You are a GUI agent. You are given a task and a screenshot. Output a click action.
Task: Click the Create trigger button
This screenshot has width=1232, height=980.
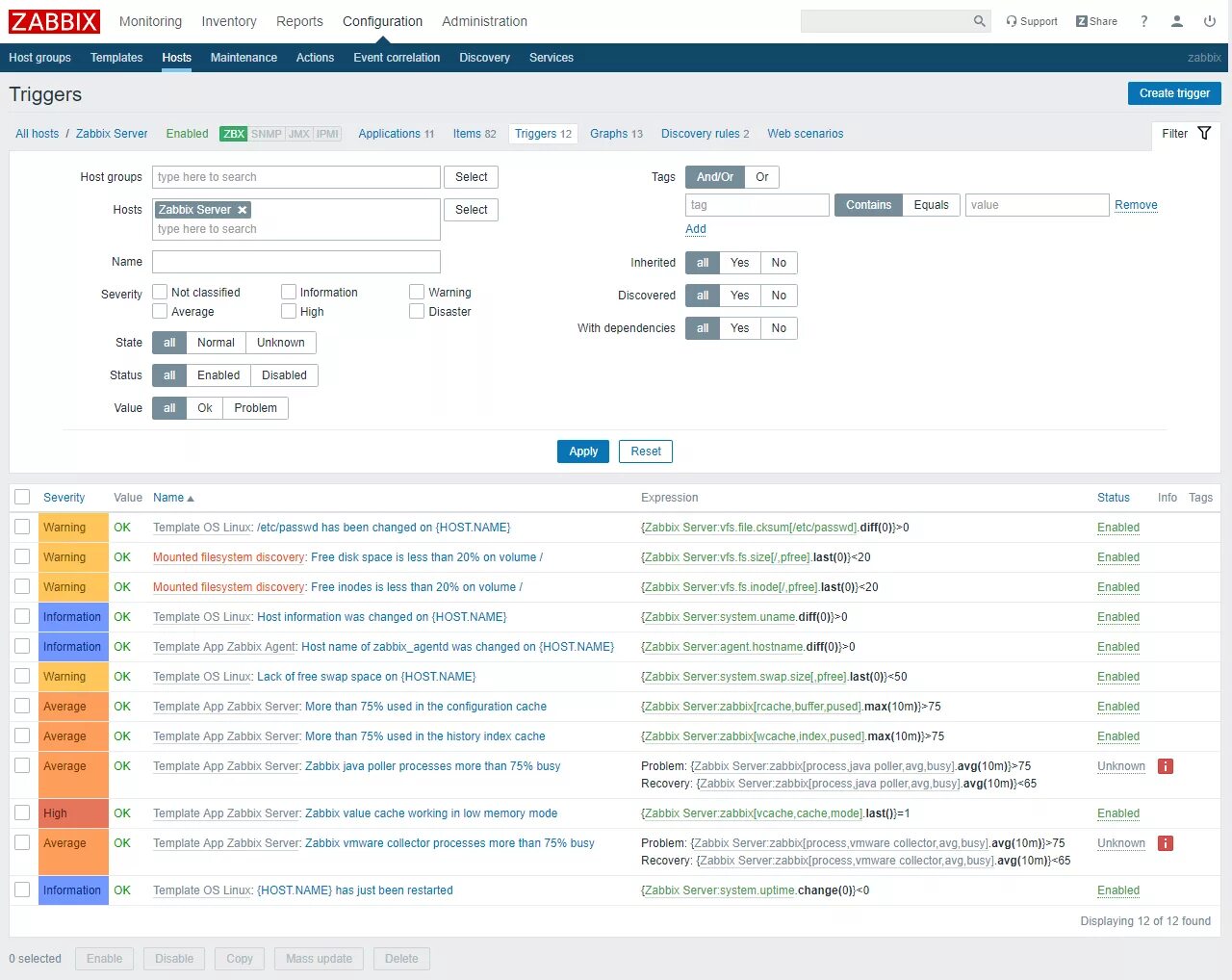pos(1174,93)
